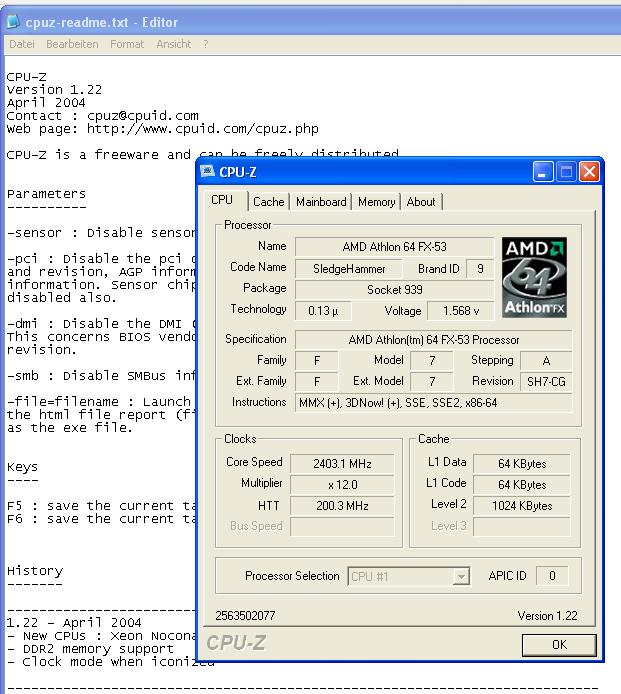Expand the Processor Selection dropdown arrow
The image size is (621, 694).
click(461, 576)
